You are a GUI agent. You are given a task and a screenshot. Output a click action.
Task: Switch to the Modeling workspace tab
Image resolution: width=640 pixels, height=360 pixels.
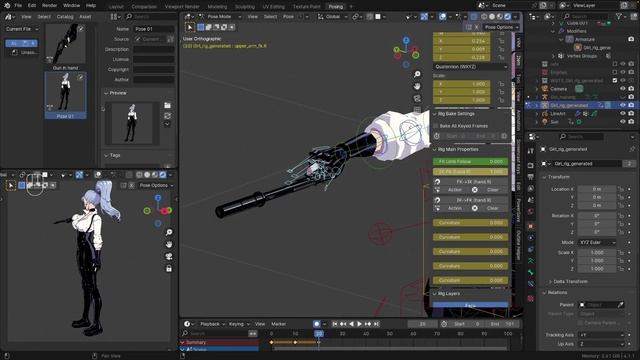tap(217, 7)
